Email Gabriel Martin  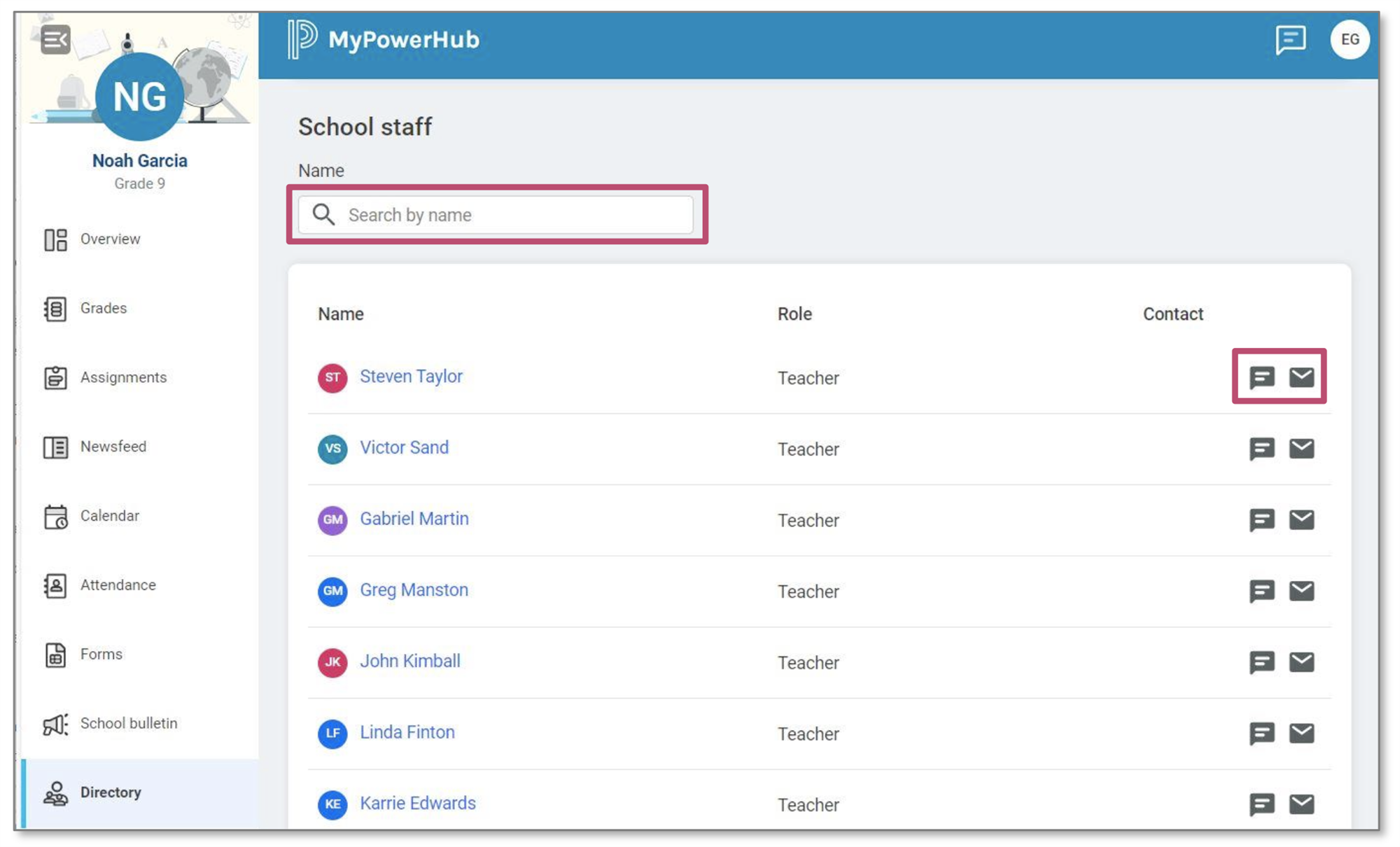tap(1301, 519)
